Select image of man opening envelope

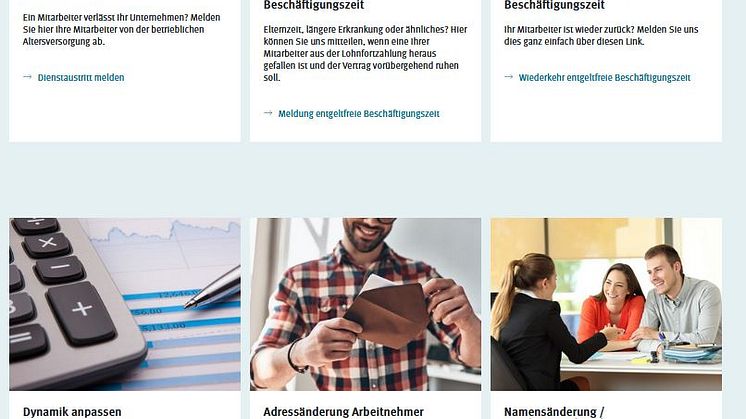pos(365,304)
